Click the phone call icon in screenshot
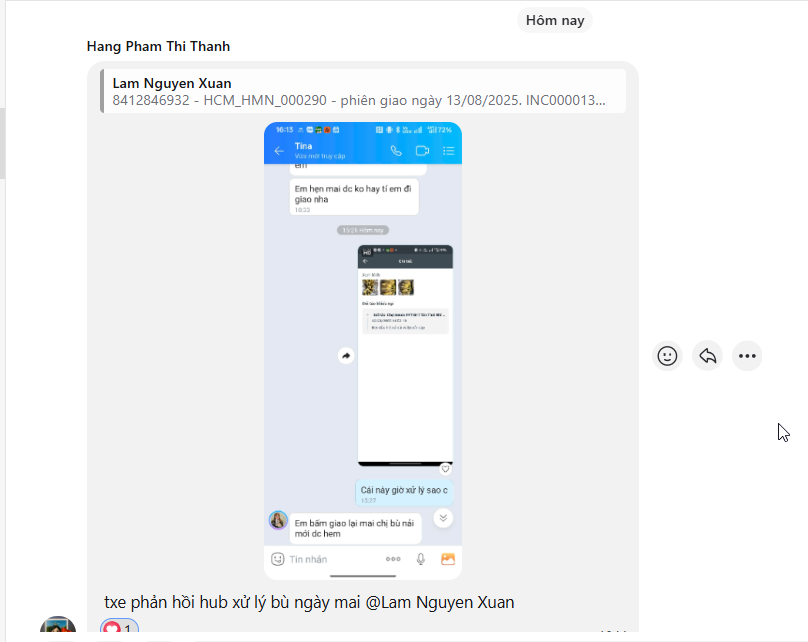This screenshot has height=642, width=808. [x=396, y=150]
